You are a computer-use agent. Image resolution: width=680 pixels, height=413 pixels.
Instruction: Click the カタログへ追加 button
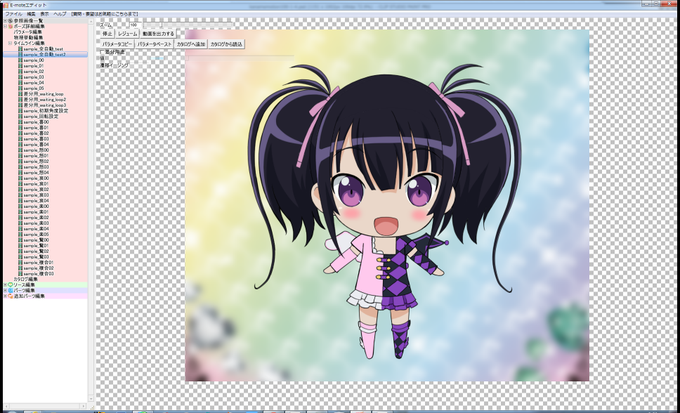191,44
